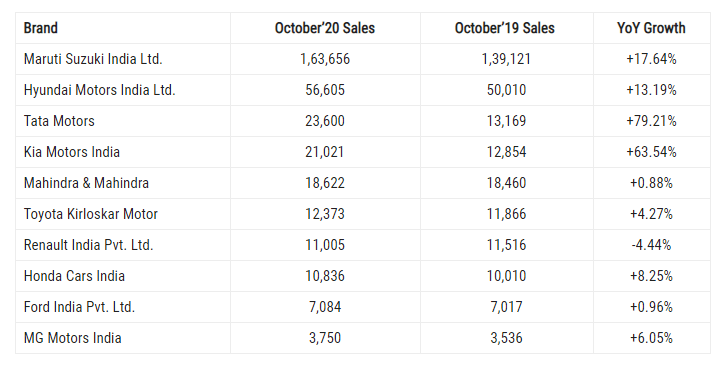
Task: Click the October'19 Sales column header
Action: tap(504, 28)
